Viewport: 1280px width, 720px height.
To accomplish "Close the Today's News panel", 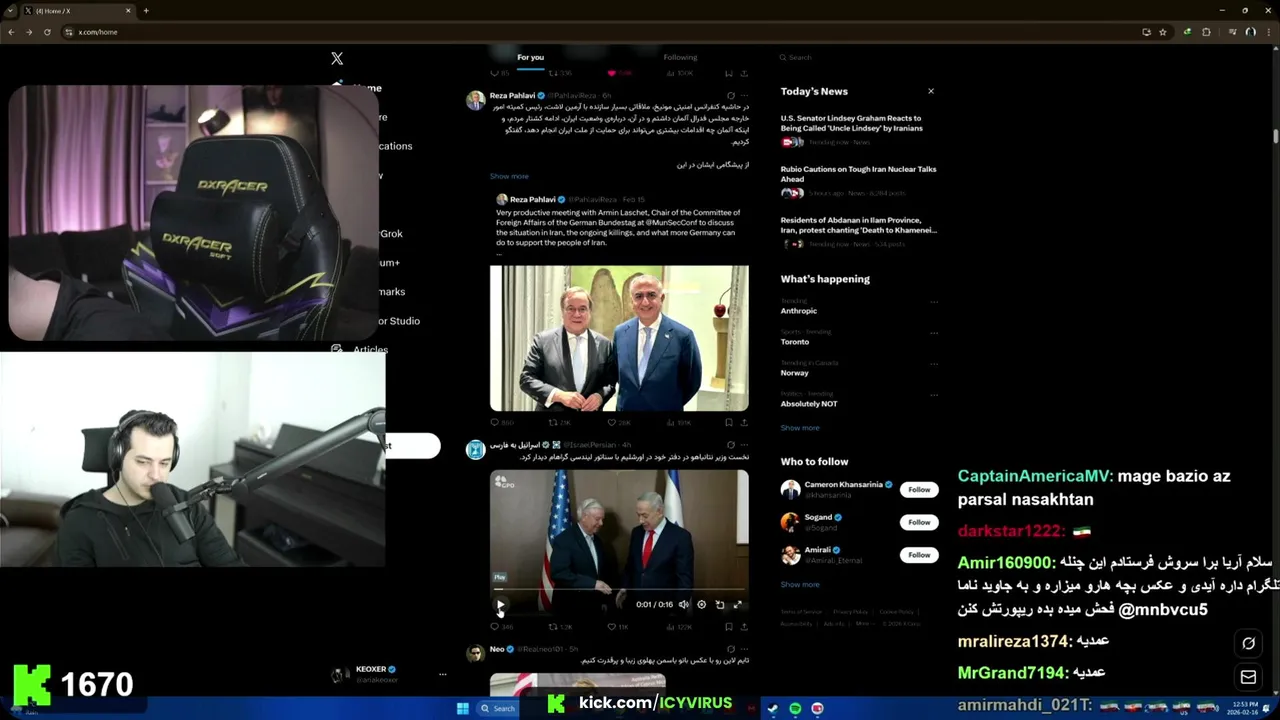I will point(931,91).
